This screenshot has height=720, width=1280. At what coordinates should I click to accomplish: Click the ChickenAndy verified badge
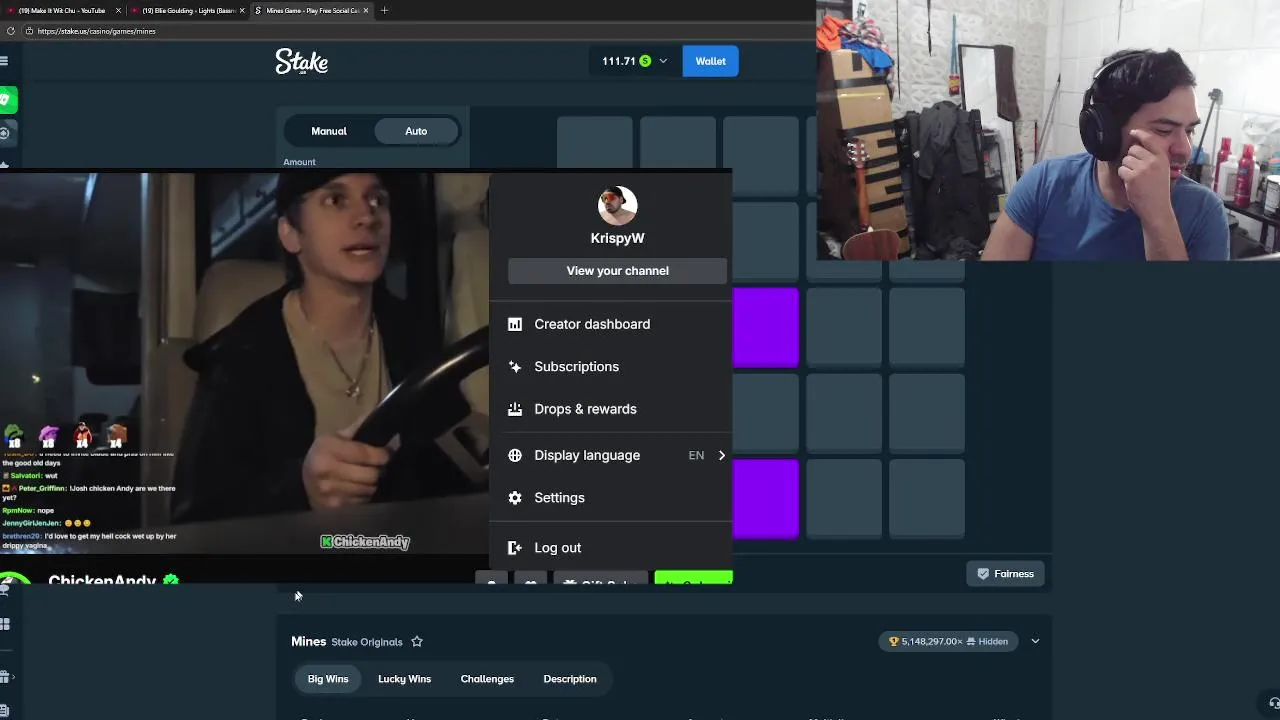(x=171, y=580)
